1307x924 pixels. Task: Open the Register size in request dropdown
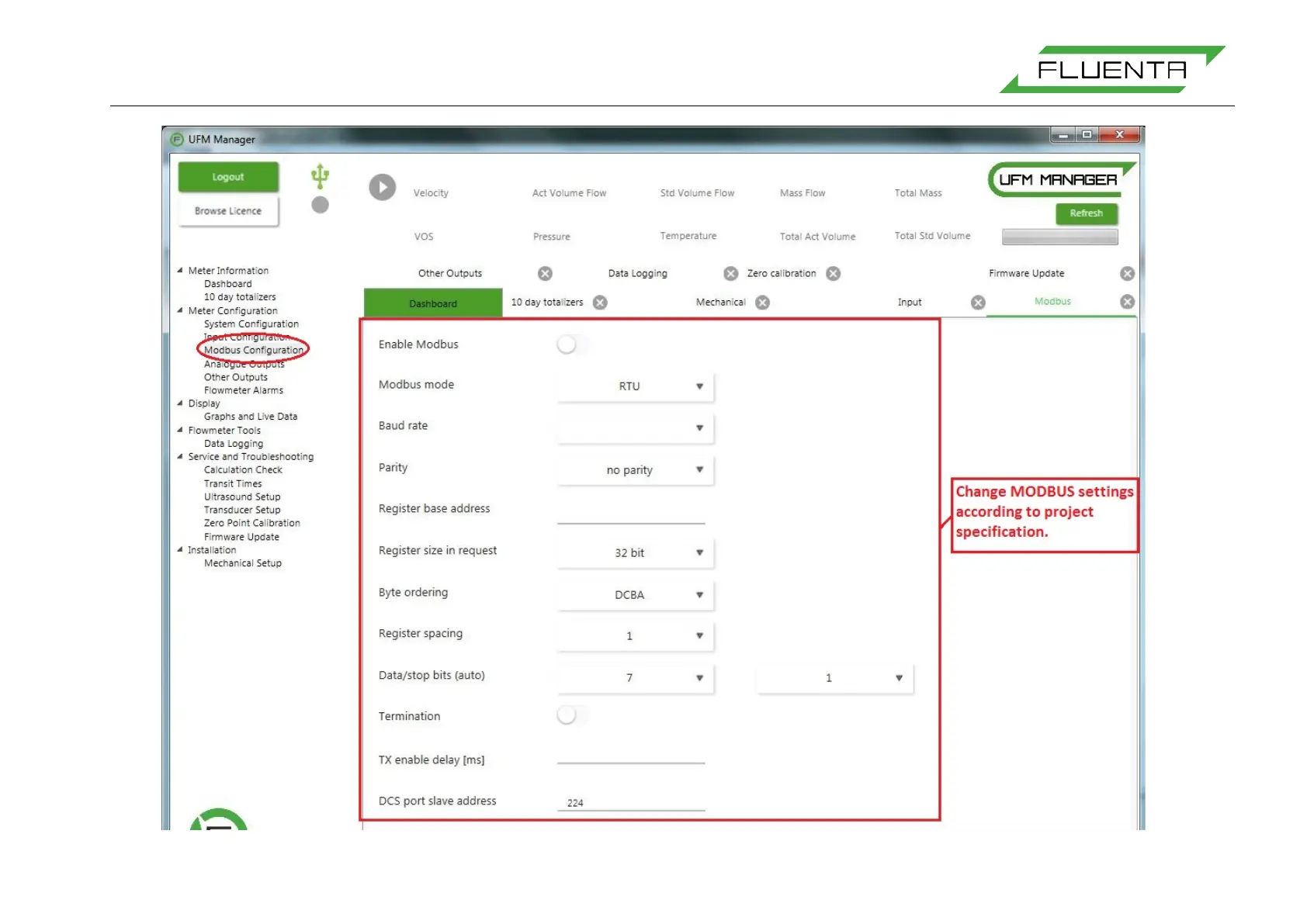click(635, 553)
